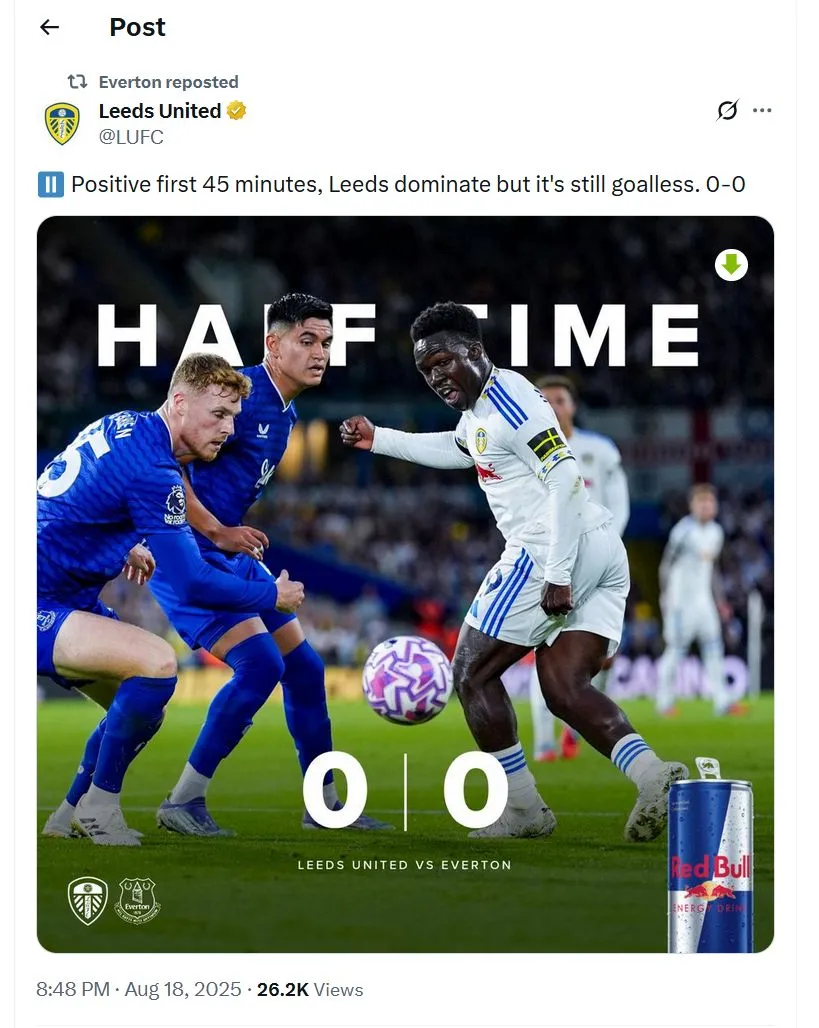This screenshot has width=819, height=1028.
Task: Click the 26.2K Views count
Action: tap(310, 989)
